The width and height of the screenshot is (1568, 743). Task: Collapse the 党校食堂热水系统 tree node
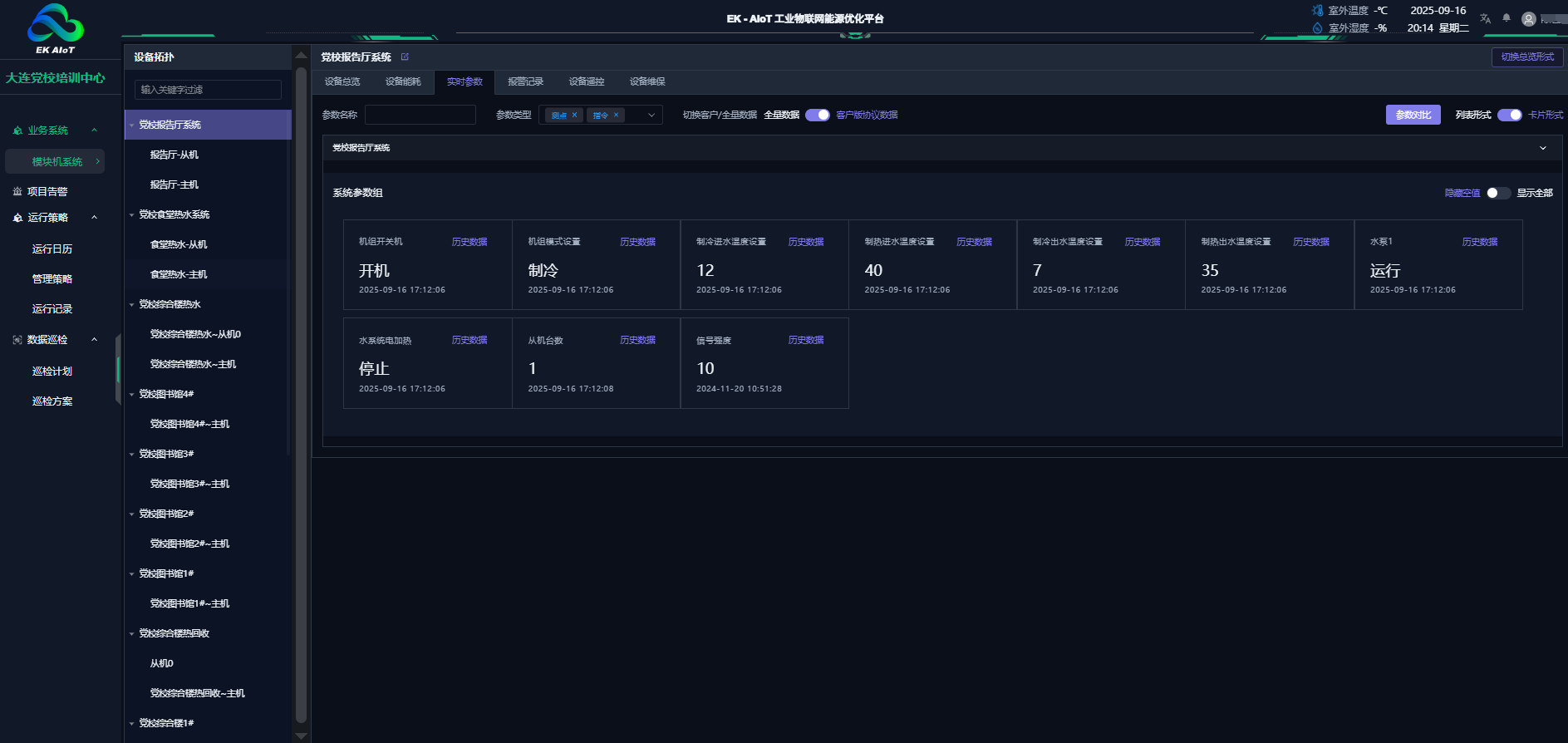[x=131, y=215]
